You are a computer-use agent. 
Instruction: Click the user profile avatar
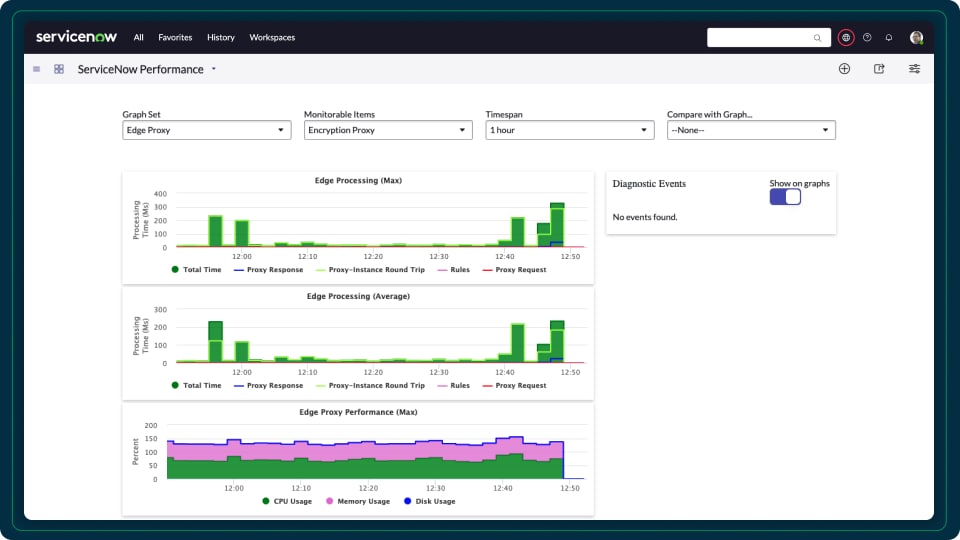tap(916, 38)
